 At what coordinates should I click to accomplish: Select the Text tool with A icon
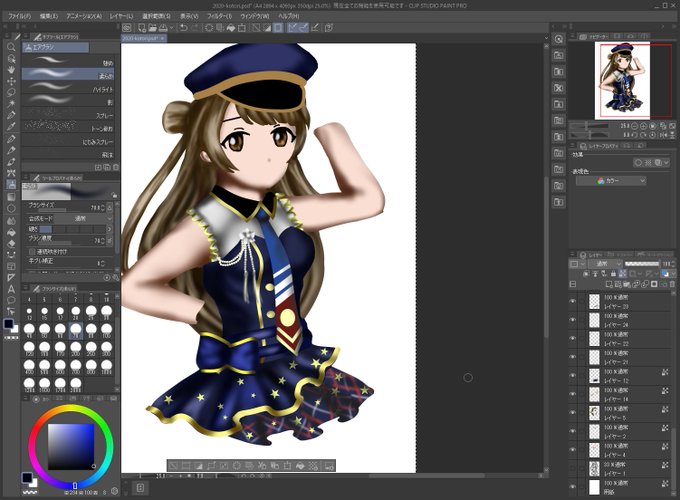click(x=11, y=289)
